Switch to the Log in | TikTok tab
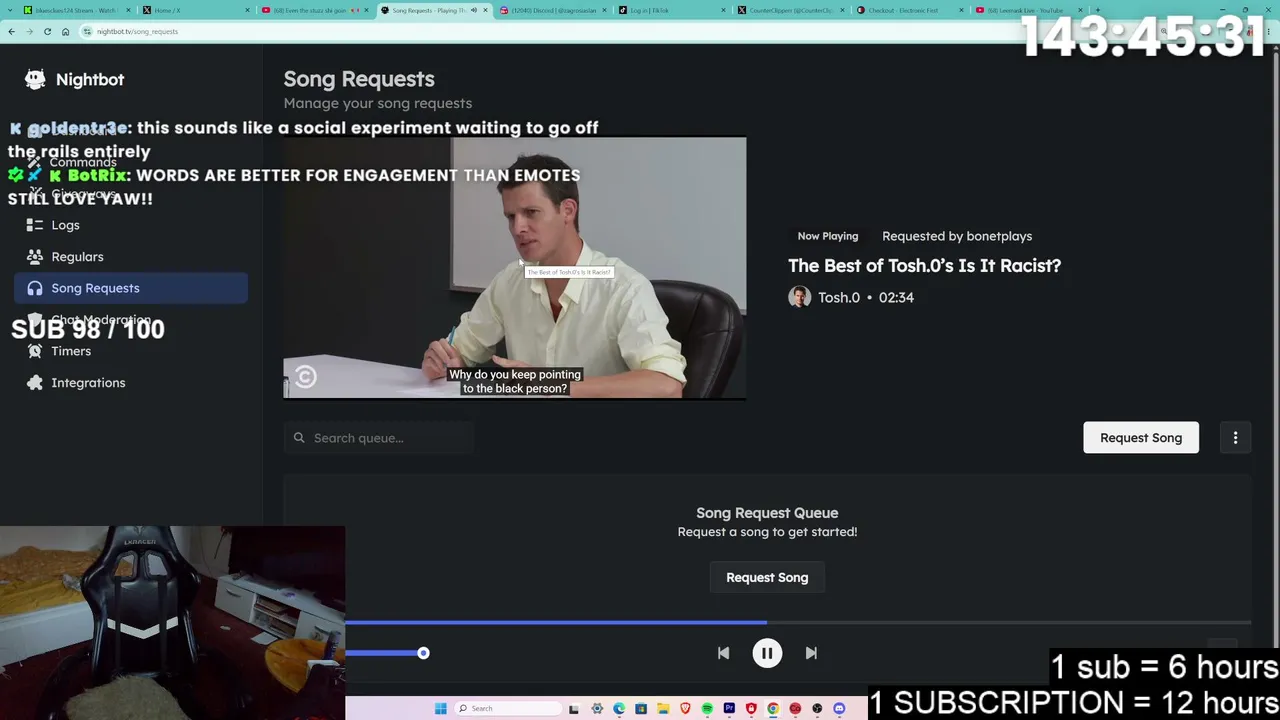This screenshot has height=720, width=1280. click(x=671, y=10)
